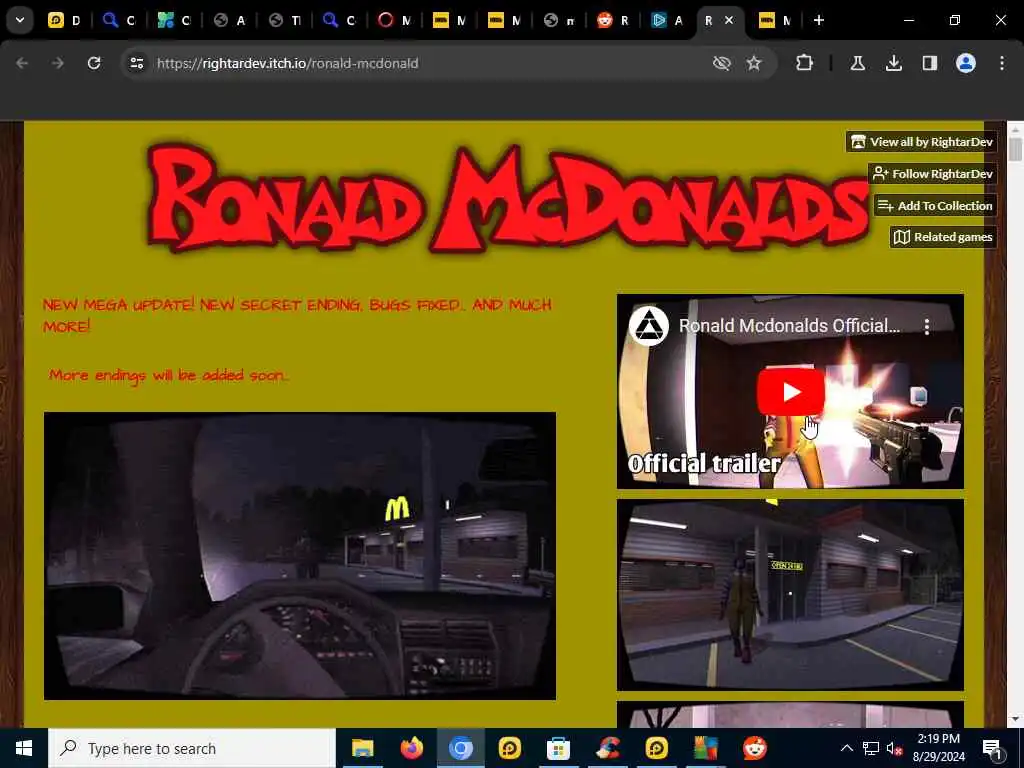Launch Firefox from the taskbar
1024x768 pixels.
[x=411, y=748]
